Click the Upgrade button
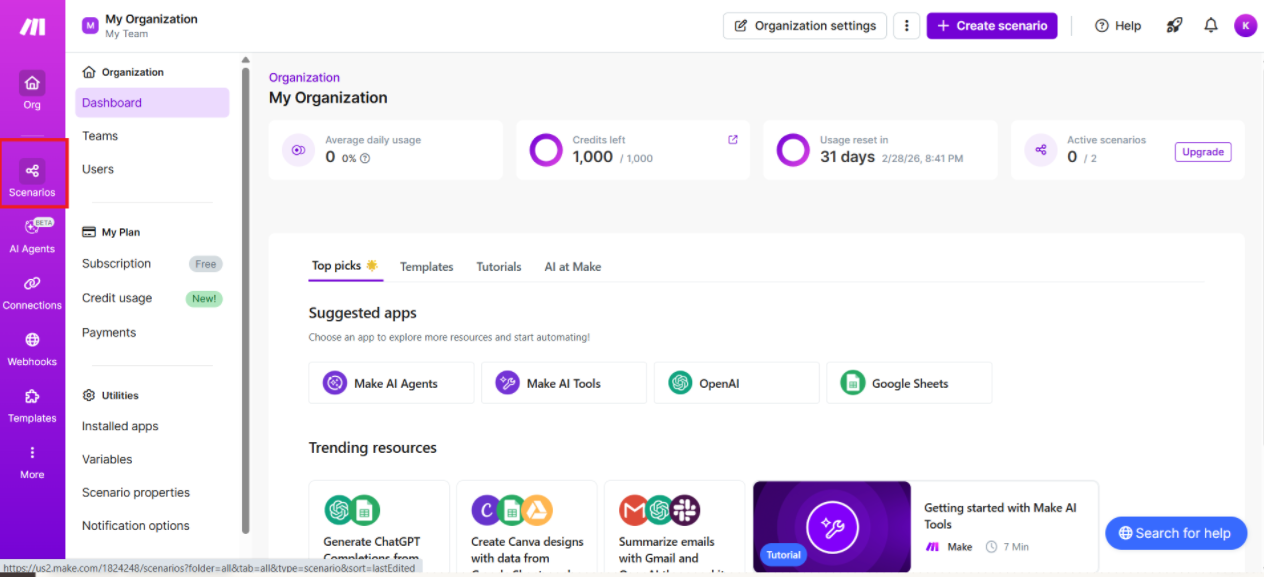The image size is (1264, 577). (x=1202, y=152)
